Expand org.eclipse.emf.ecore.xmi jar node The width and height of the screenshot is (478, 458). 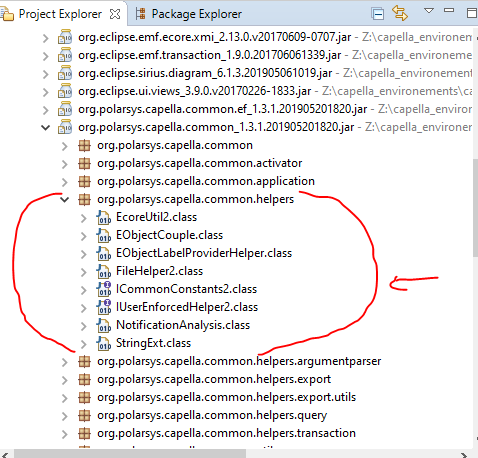(x=46, y=38)
